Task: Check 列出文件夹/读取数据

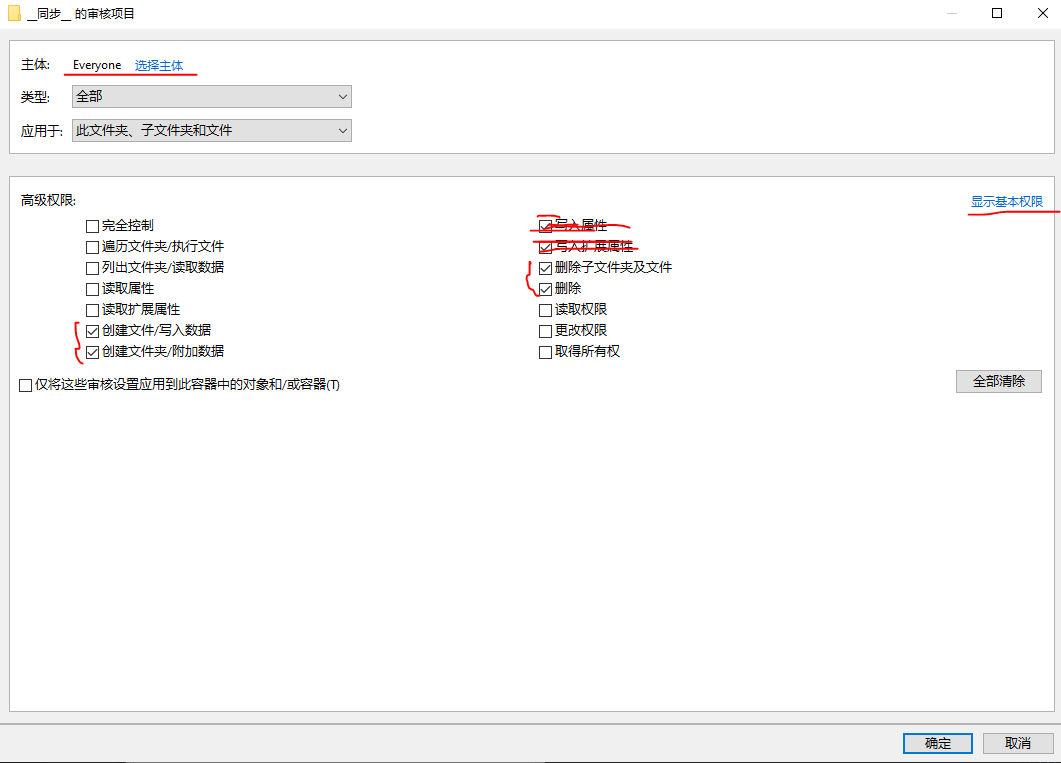Action: [91, 267]
